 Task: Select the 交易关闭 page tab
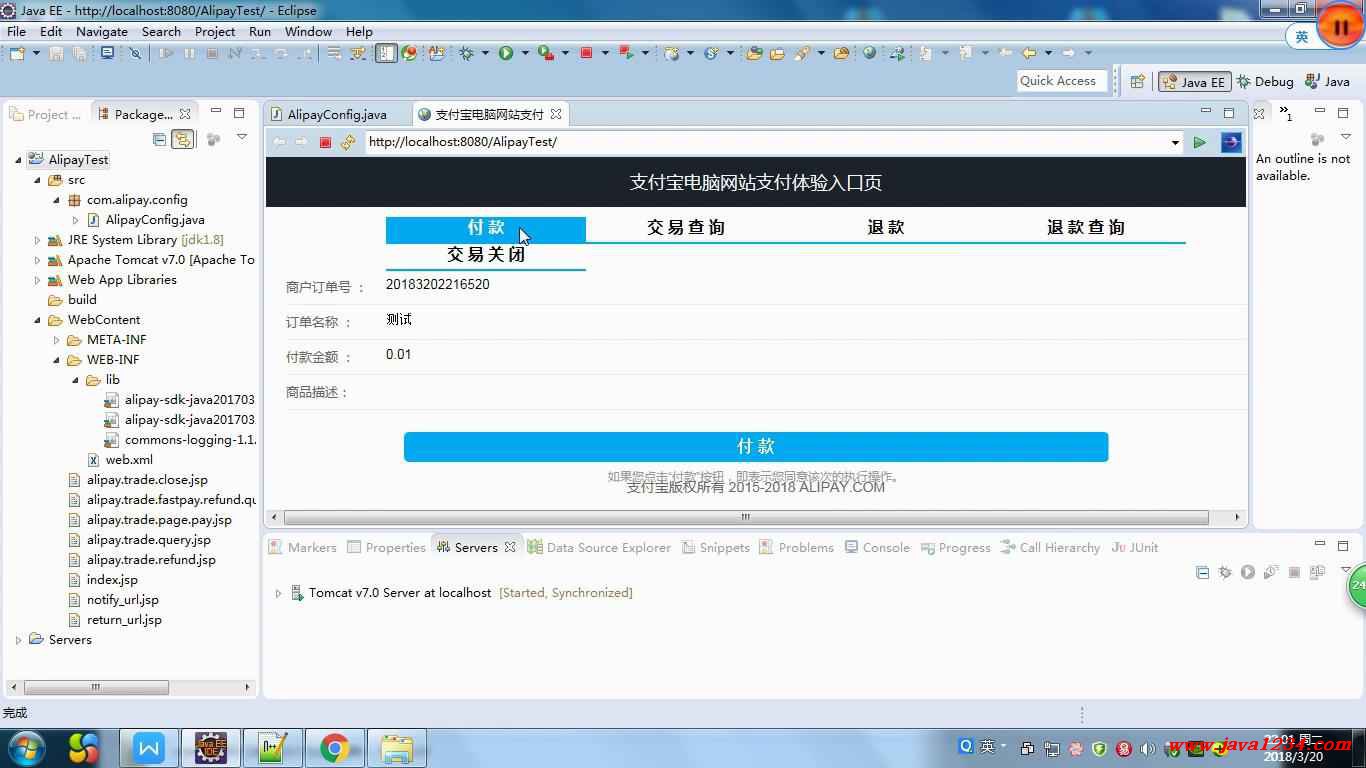click(486, 255)
